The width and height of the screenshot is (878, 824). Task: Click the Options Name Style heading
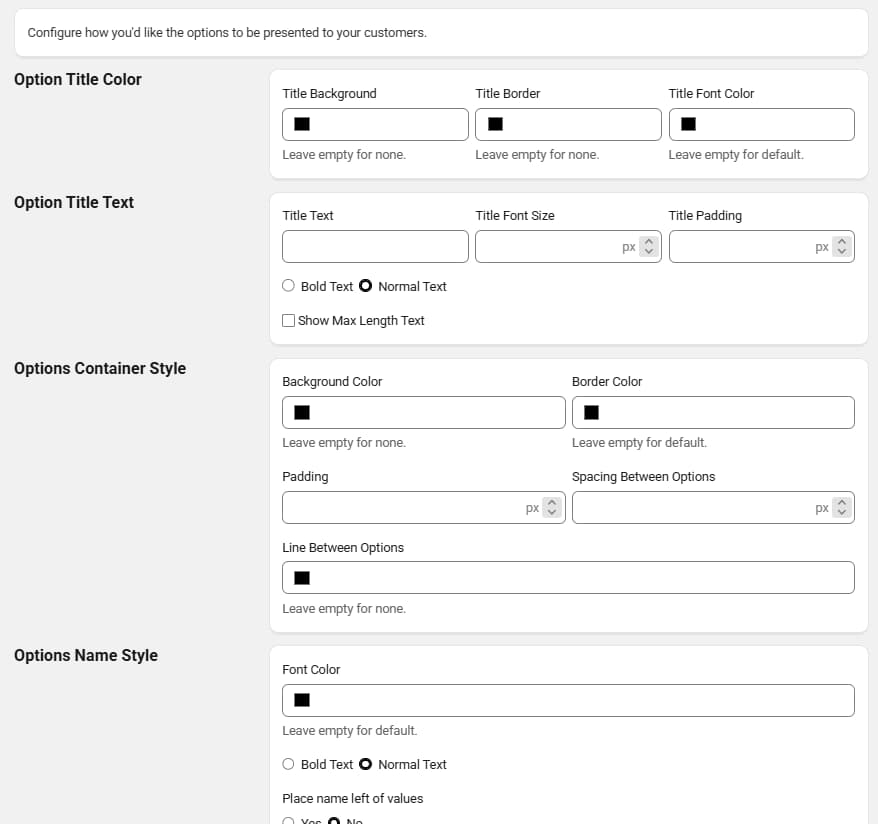click(86, 656)
